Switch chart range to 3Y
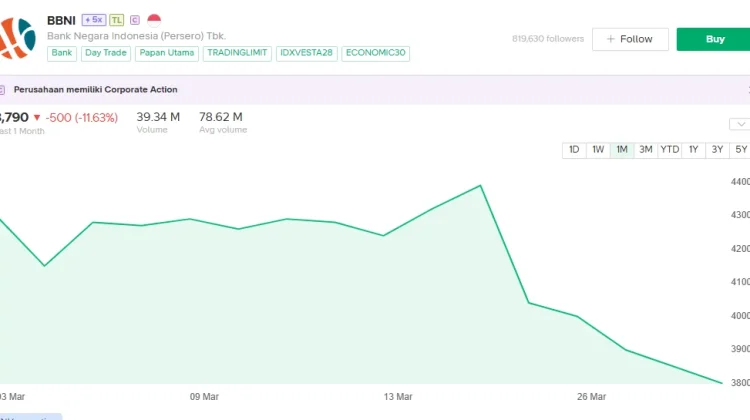750x420 pixels. 717,150
